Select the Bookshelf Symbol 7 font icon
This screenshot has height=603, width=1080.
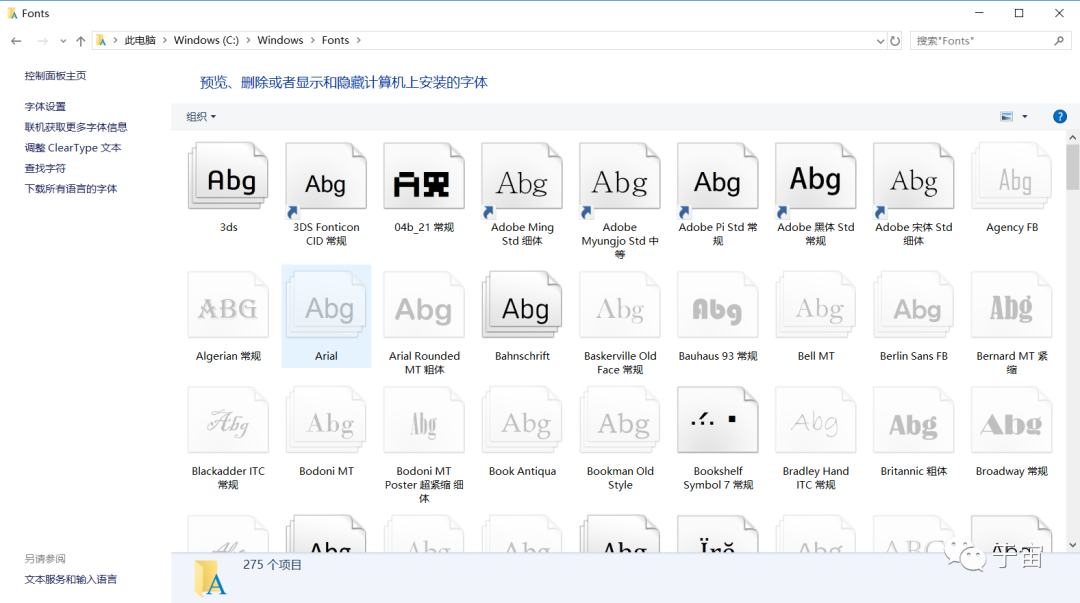point(718,420)
